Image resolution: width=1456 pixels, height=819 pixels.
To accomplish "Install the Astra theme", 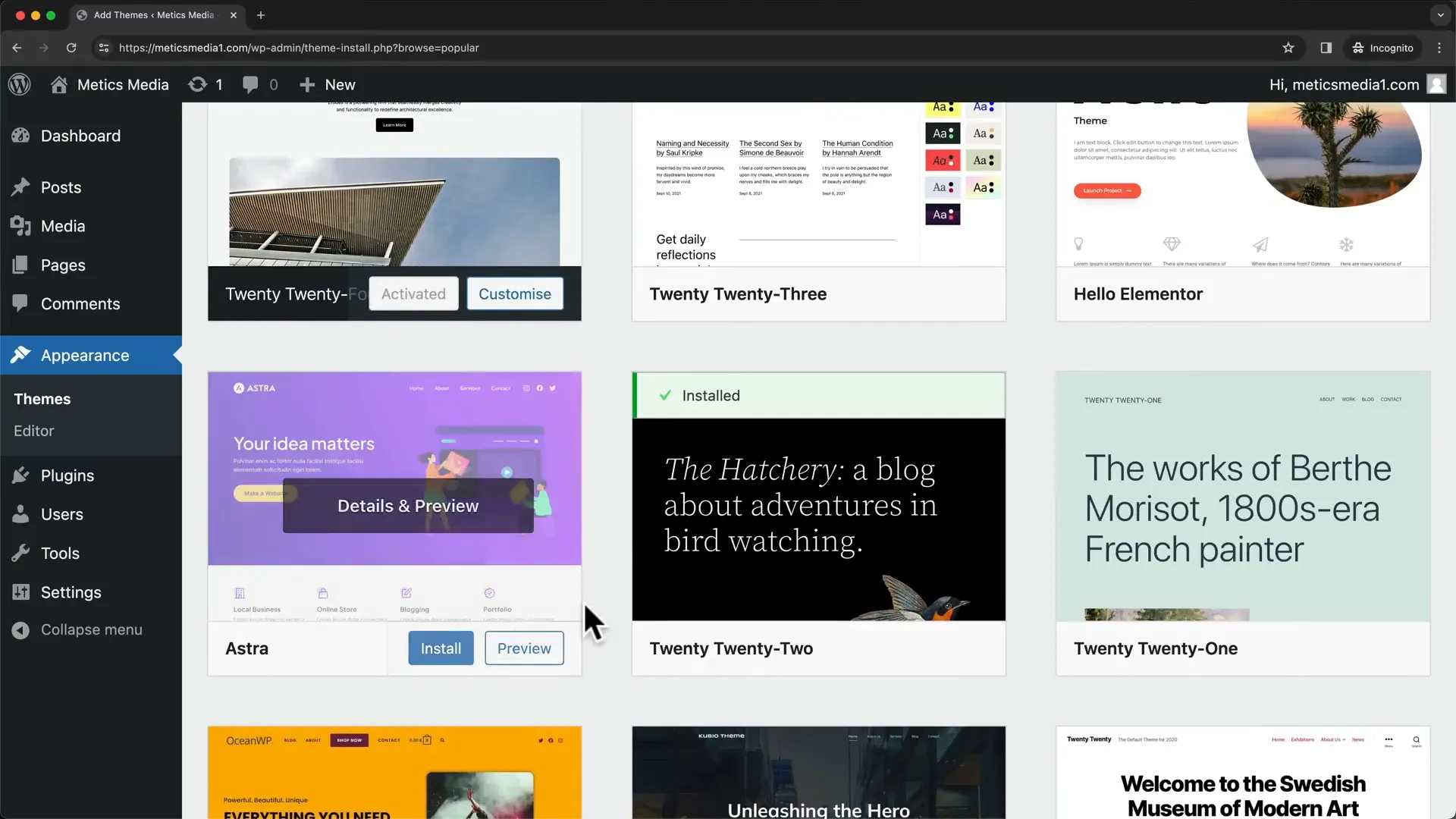I will (441, 648).
